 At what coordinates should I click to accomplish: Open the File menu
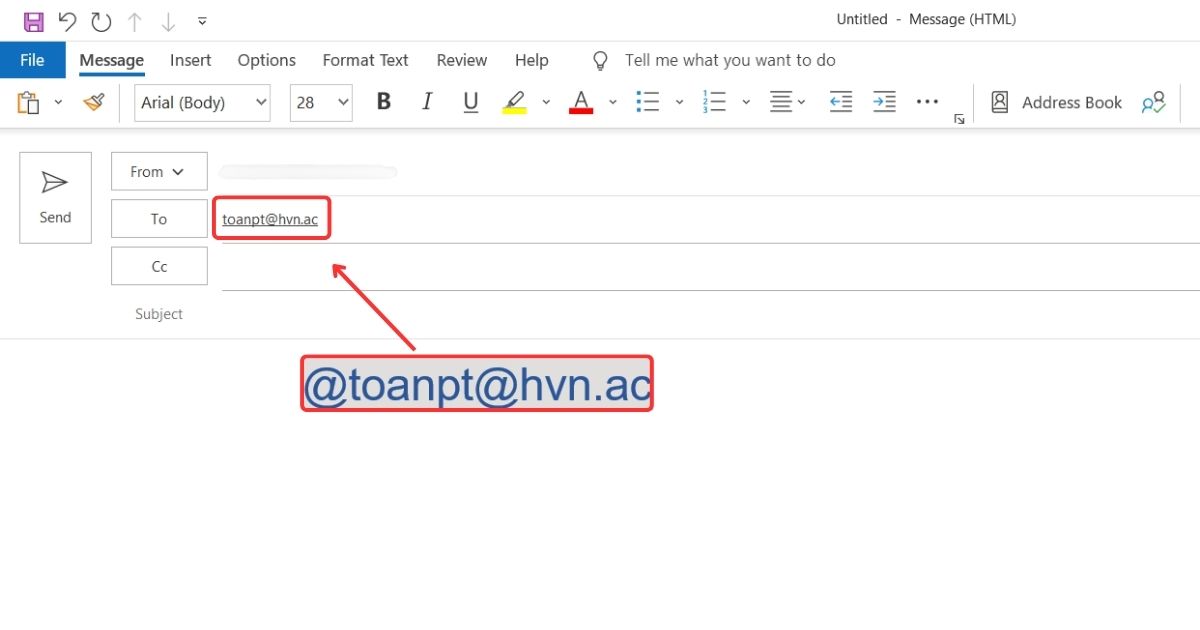tap(32, 60)
